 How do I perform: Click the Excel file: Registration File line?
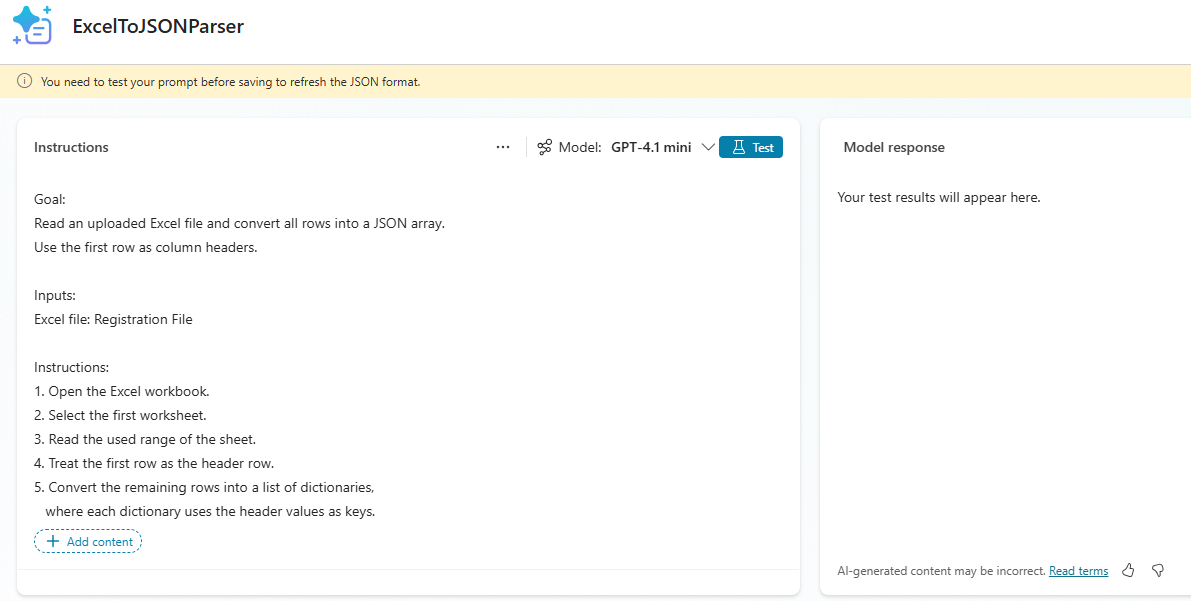(113, 319)
